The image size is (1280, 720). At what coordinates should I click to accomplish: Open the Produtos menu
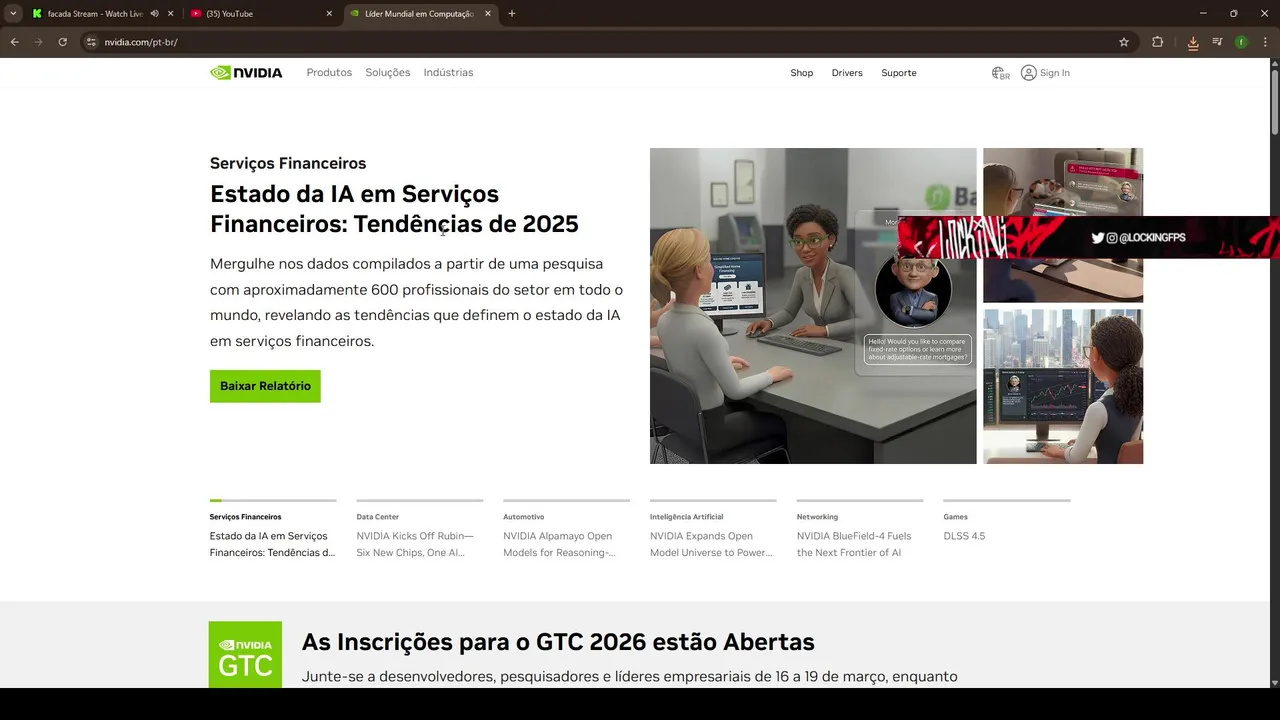(329, 73)
